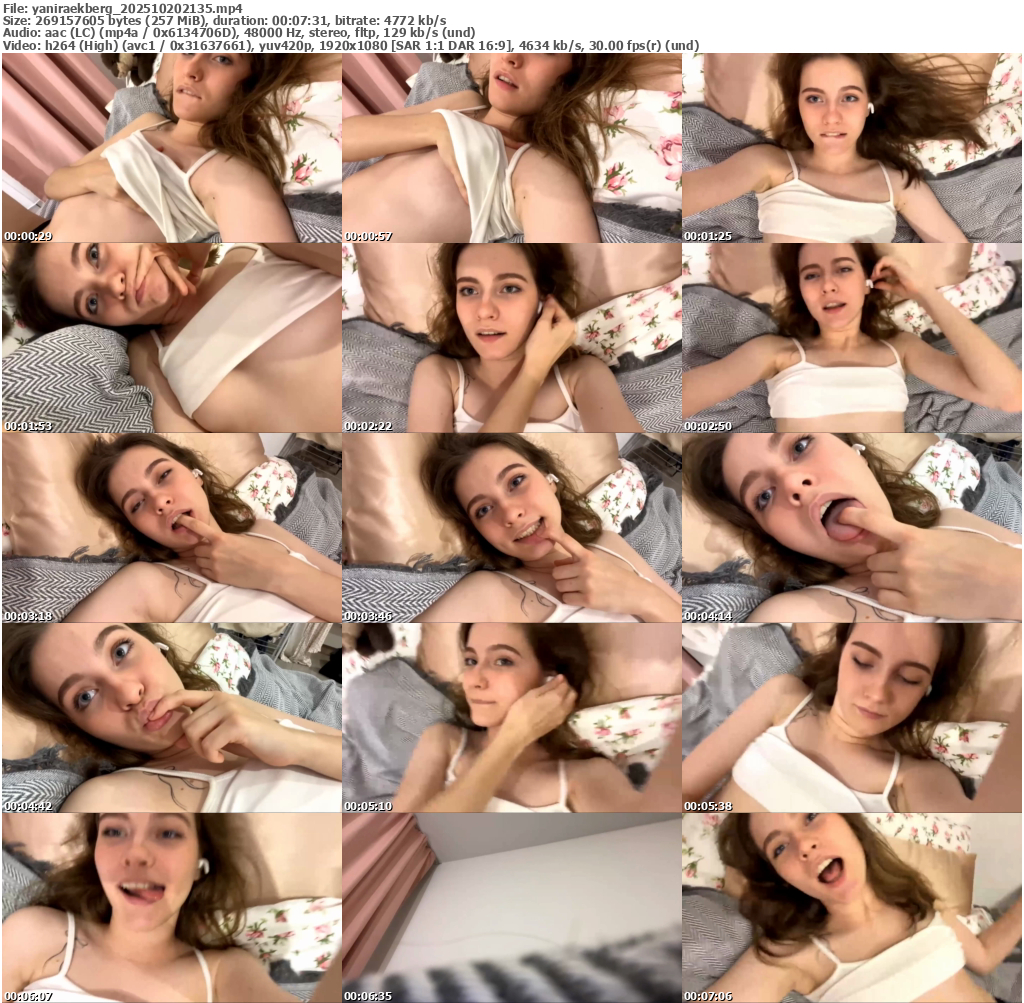The width and height of the screenshot is (1024, 1003).
Task: Select the Video h264 stream info line
Action: point(350,46)
